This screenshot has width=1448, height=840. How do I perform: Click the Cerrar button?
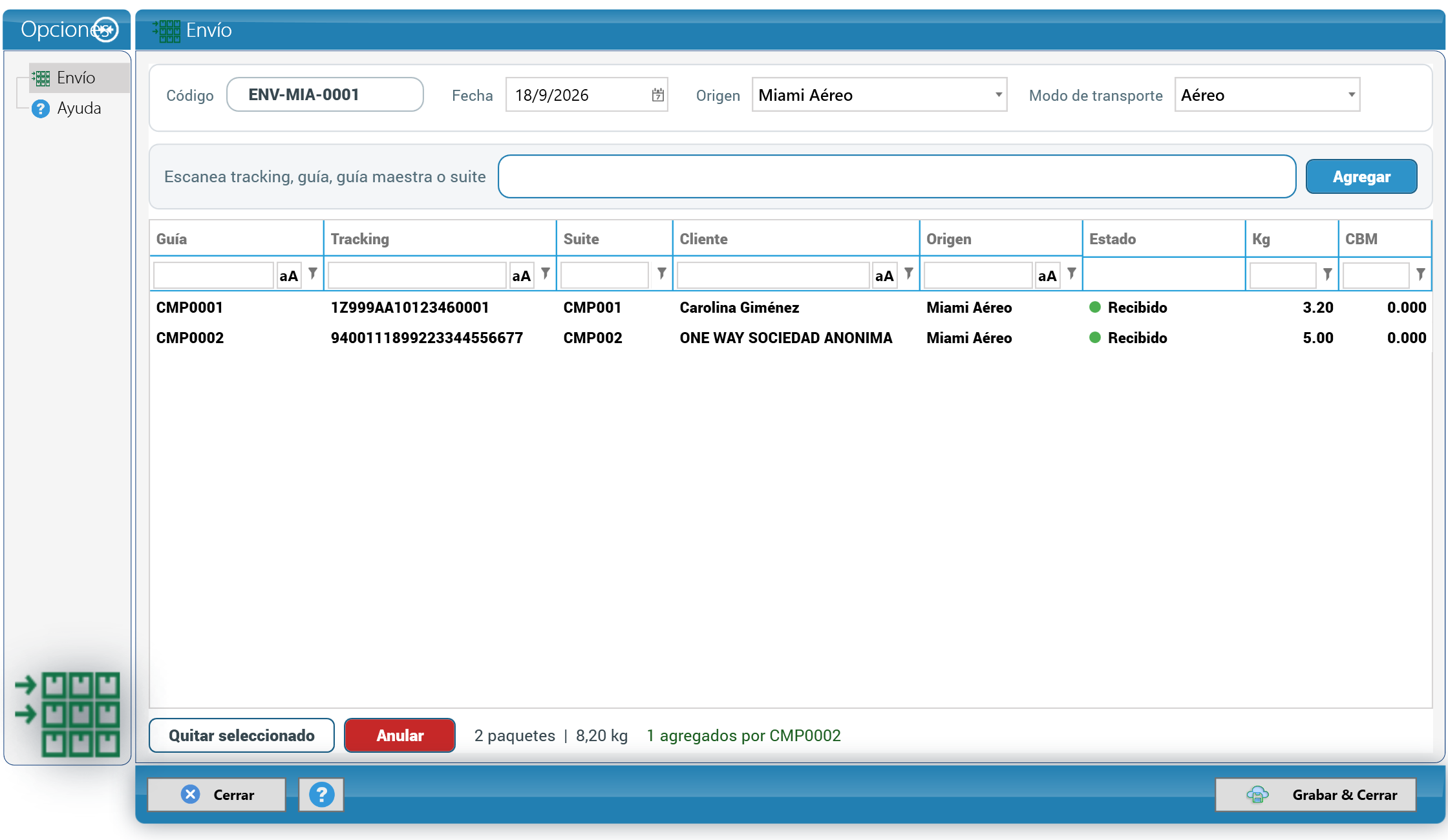tap(217, 794)
